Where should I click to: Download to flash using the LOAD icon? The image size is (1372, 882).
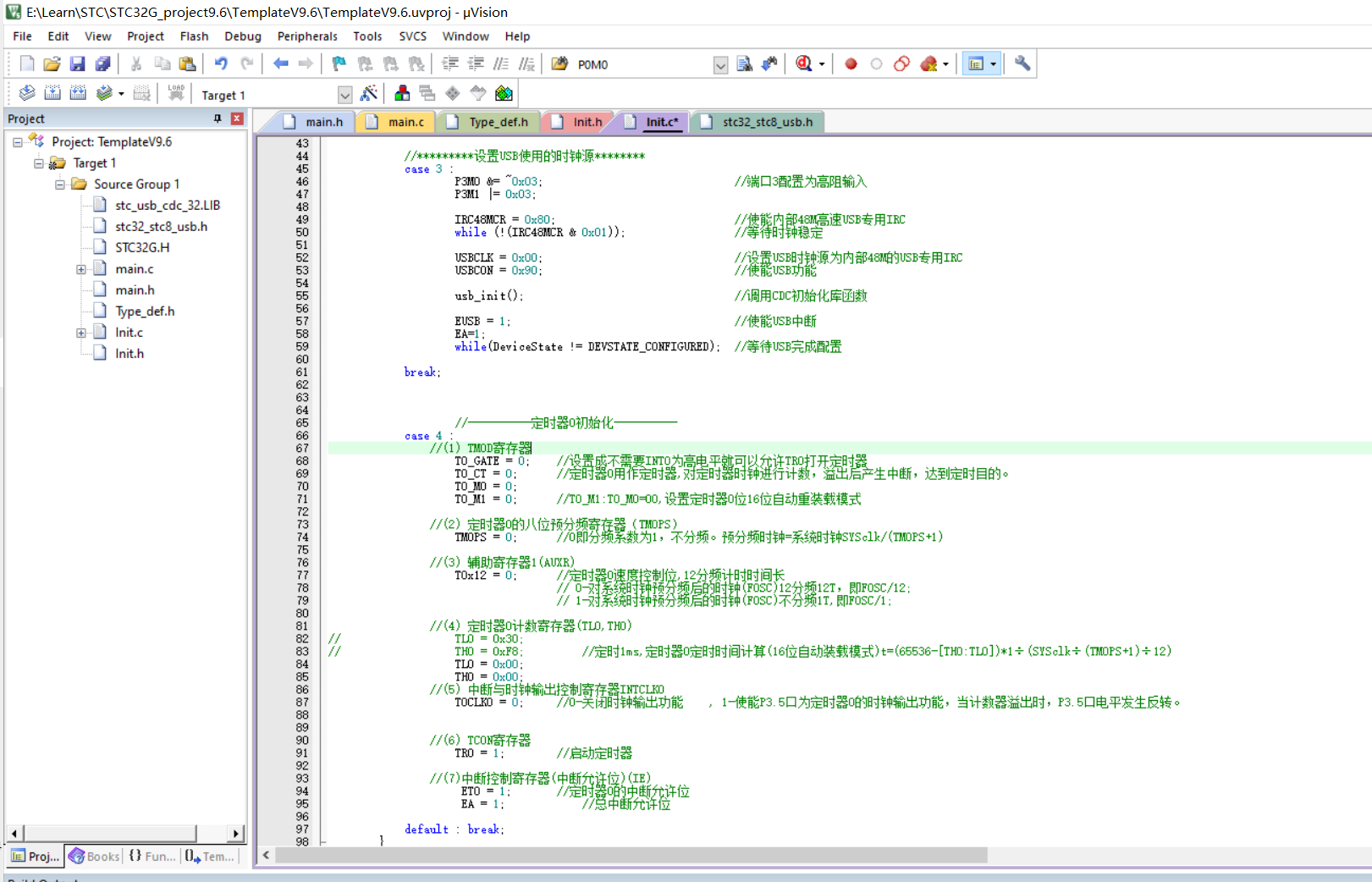(x=176, y=93)
